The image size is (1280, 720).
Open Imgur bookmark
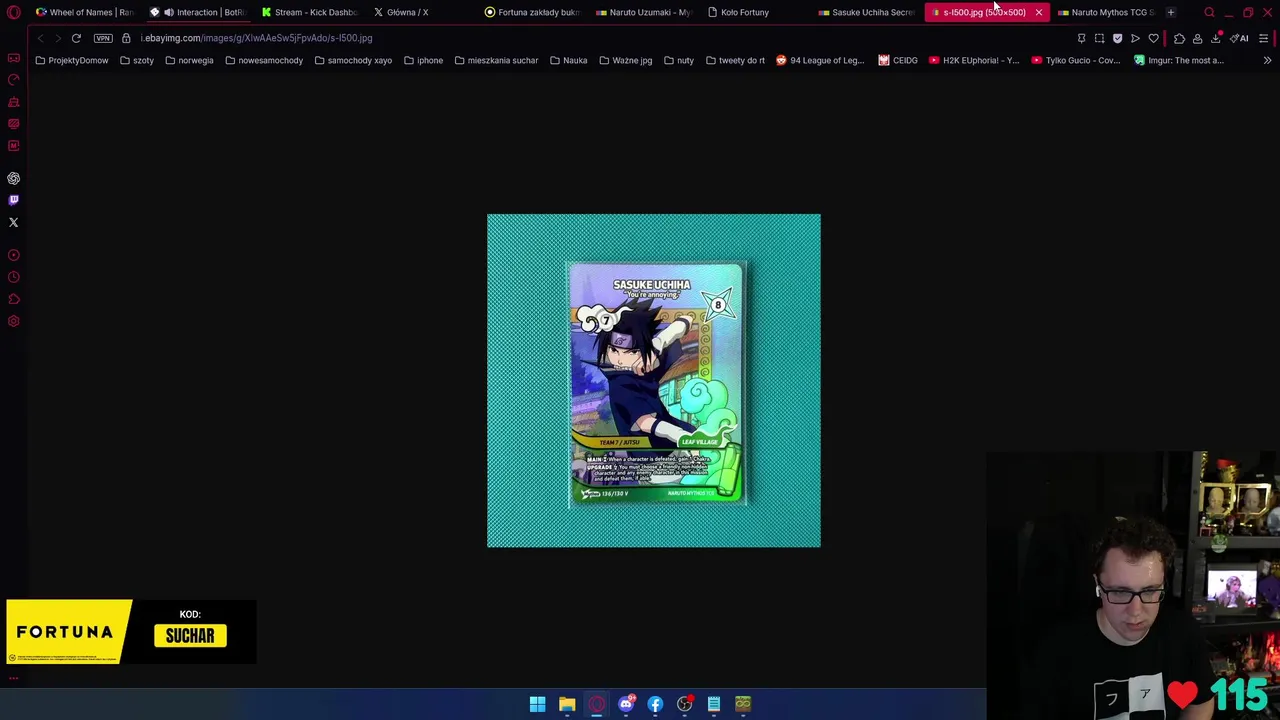pyautogui.click(x=1179, y=60)
